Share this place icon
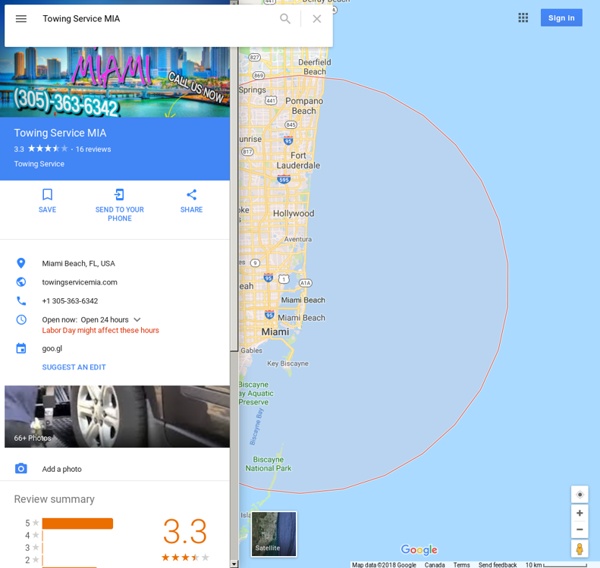 pos(191,195)
